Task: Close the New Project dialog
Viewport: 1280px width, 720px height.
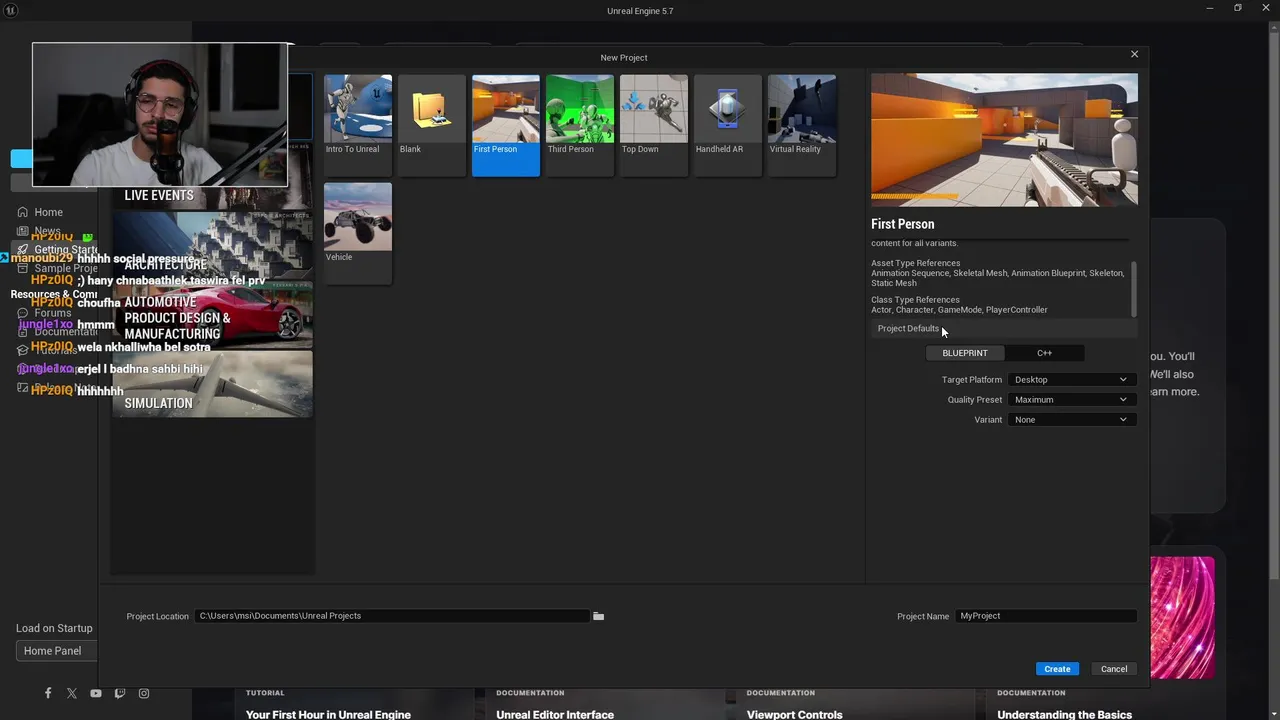Action: (x=1134, y=54)
